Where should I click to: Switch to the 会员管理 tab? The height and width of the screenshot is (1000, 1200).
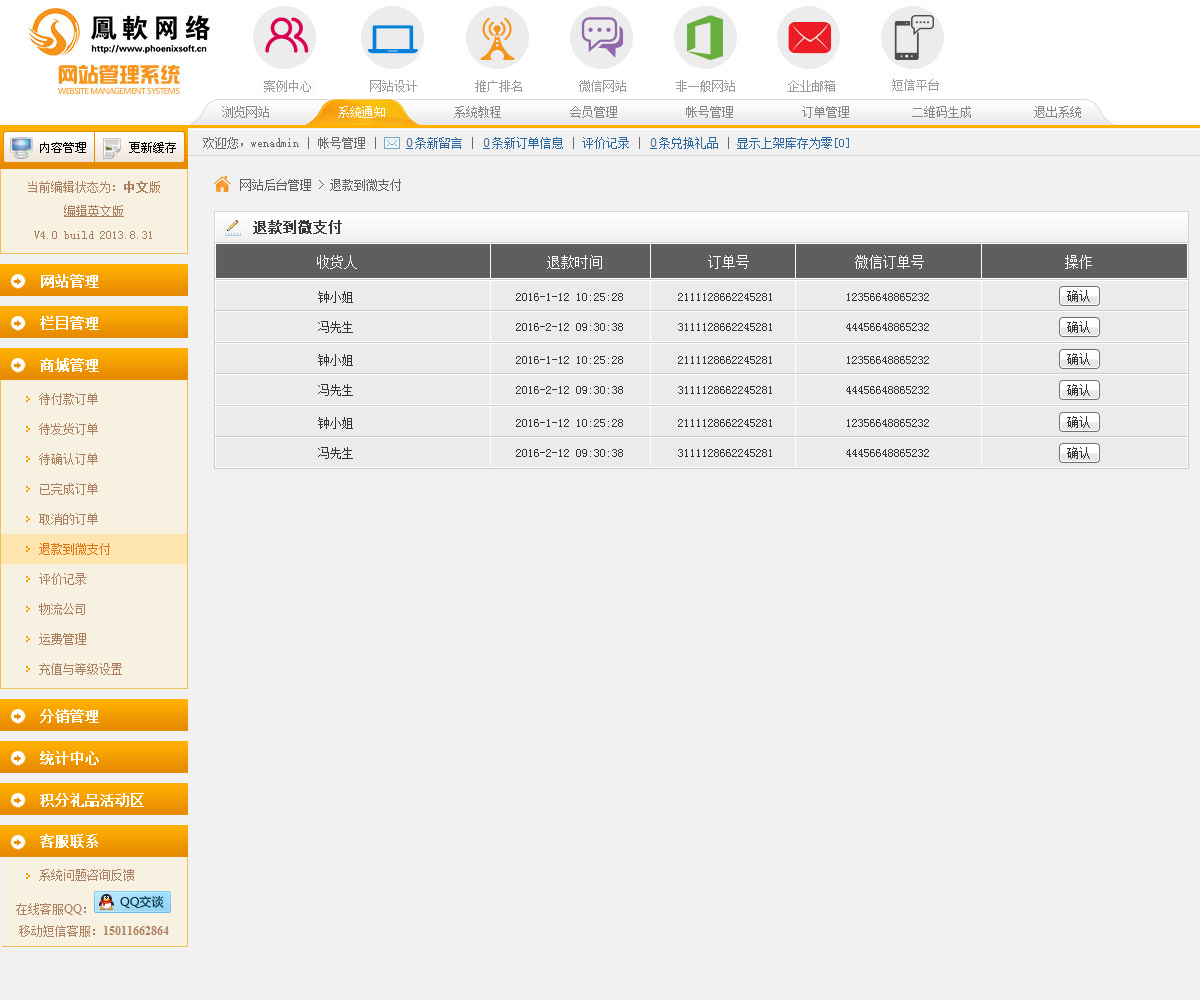[x=593, y=113]
